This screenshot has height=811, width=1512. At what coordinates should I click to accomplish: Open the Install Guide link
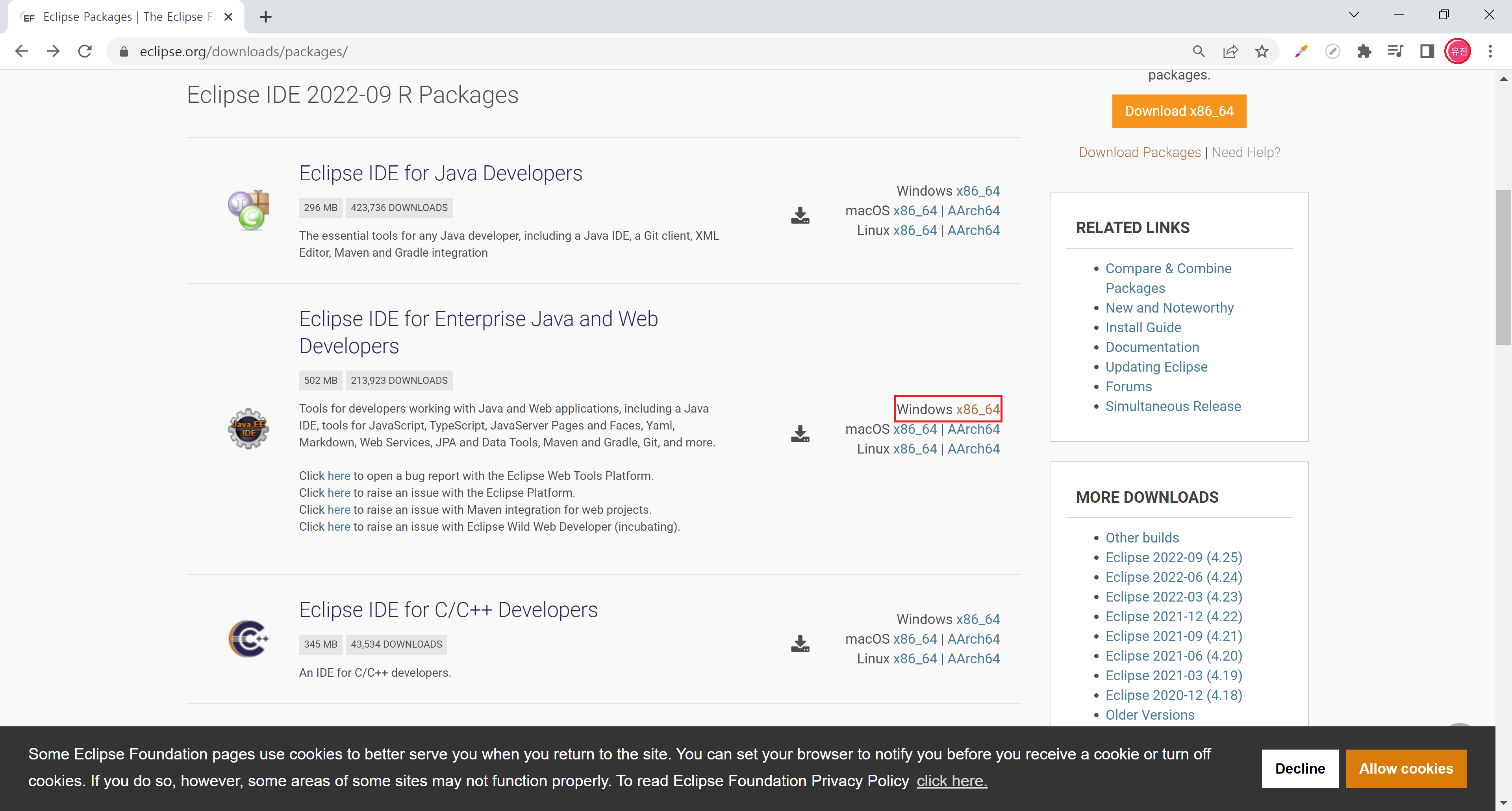click(x=1143, y=328)
